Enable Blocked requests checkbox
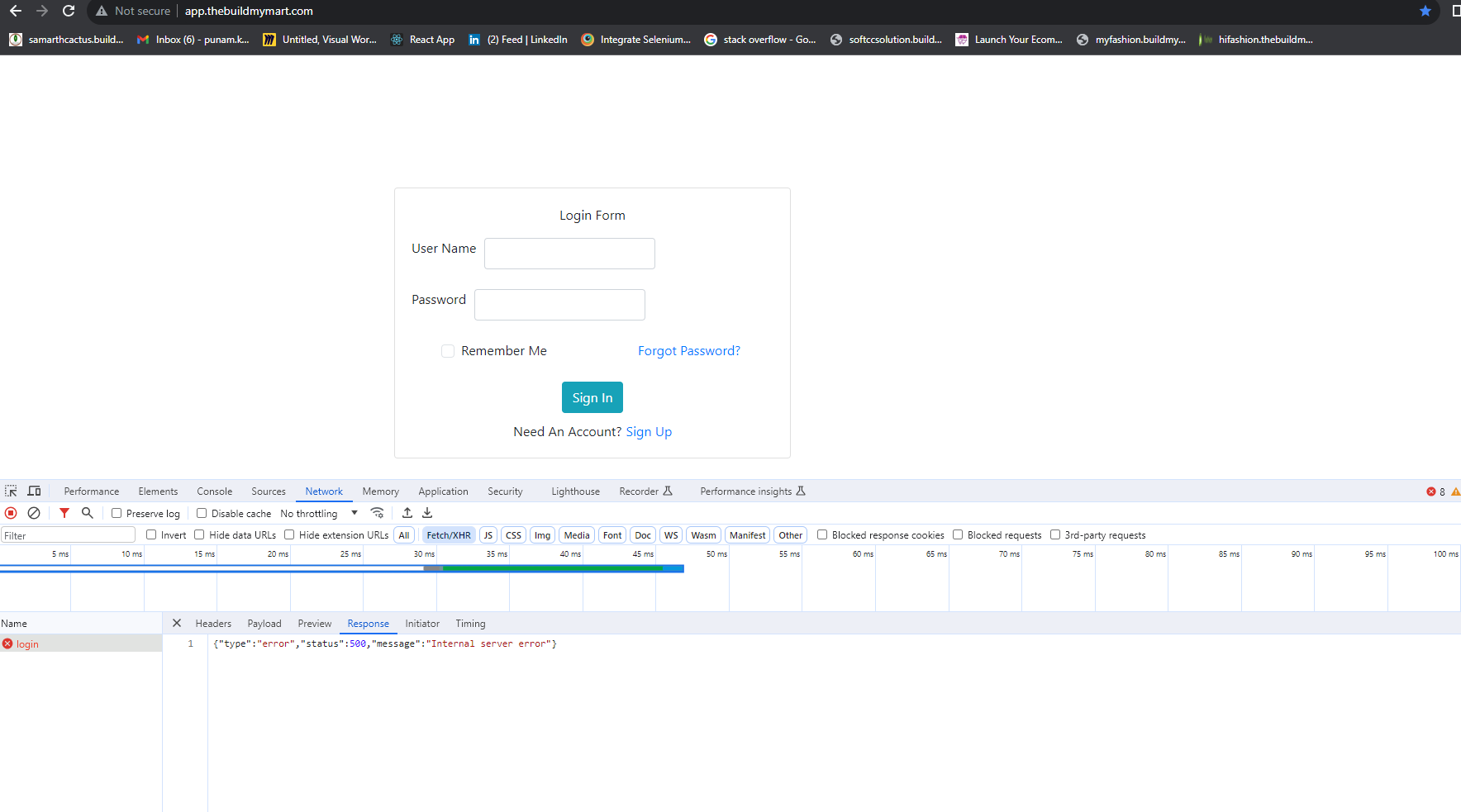The height and width of the screenshot is (812, 1461). 958,534
